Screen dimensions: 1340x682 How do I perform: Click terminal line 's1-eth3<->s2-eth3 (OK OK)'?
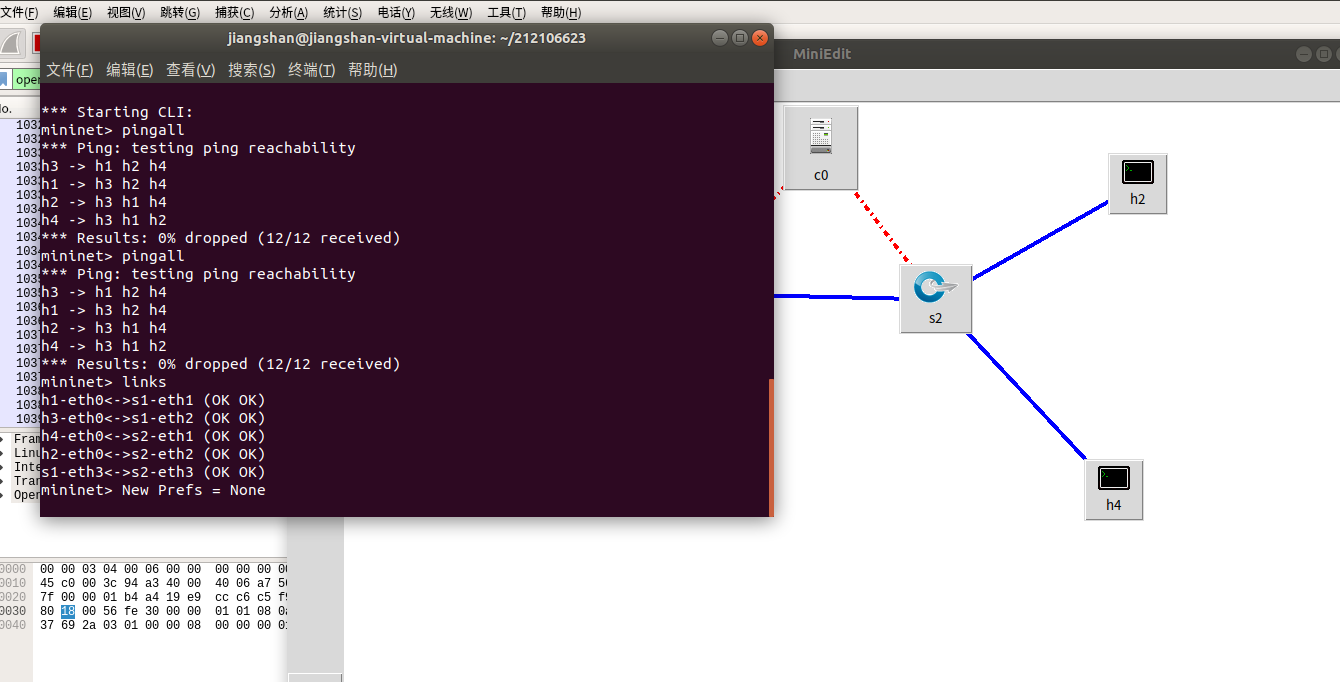tap(153, 472)
